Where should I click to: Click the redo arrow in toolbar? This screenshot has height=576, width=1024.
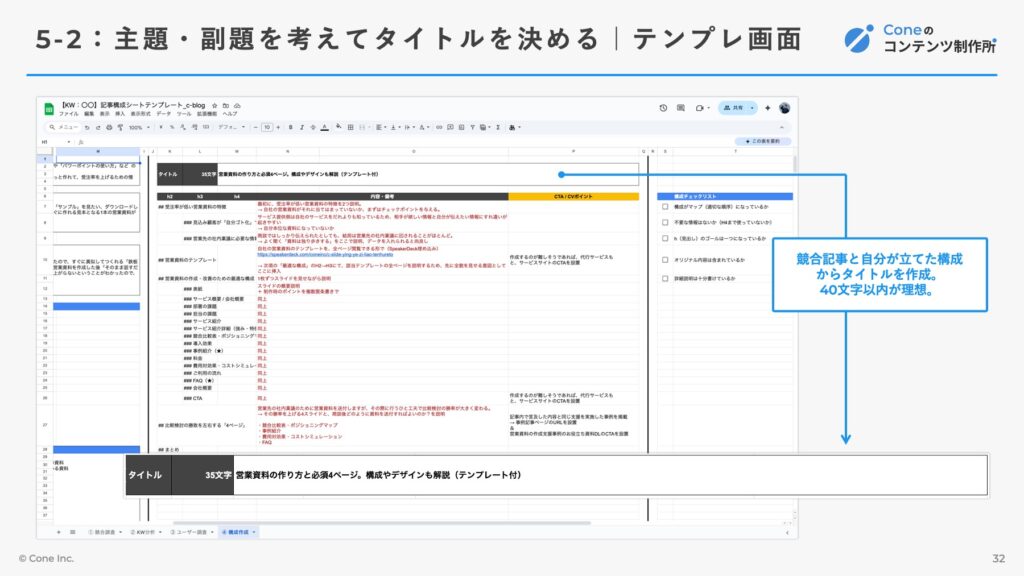pos(98,127)
